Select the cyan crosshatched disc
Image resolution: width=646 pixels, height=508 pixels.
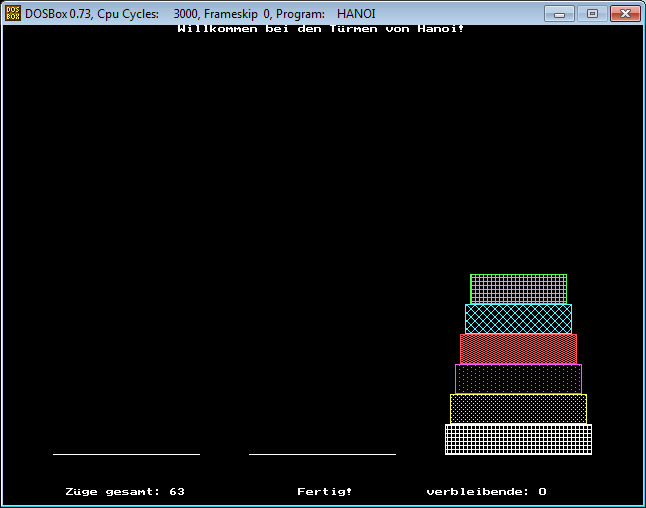pyautogui.click(x=518, y=319)
